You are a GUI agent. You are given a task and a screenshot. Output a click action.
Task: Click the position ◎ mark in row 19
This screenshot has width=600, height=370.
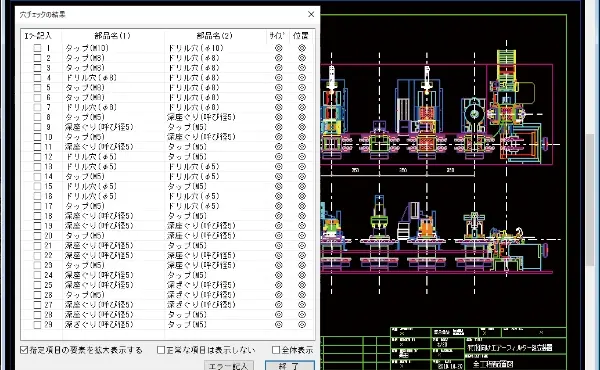302,226
